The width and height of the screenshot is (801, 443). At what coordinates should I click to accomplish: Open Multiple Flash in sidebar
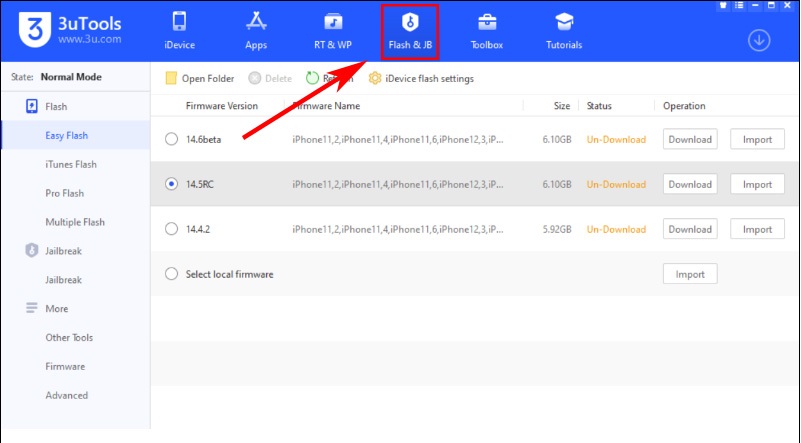tap(76, 222)
